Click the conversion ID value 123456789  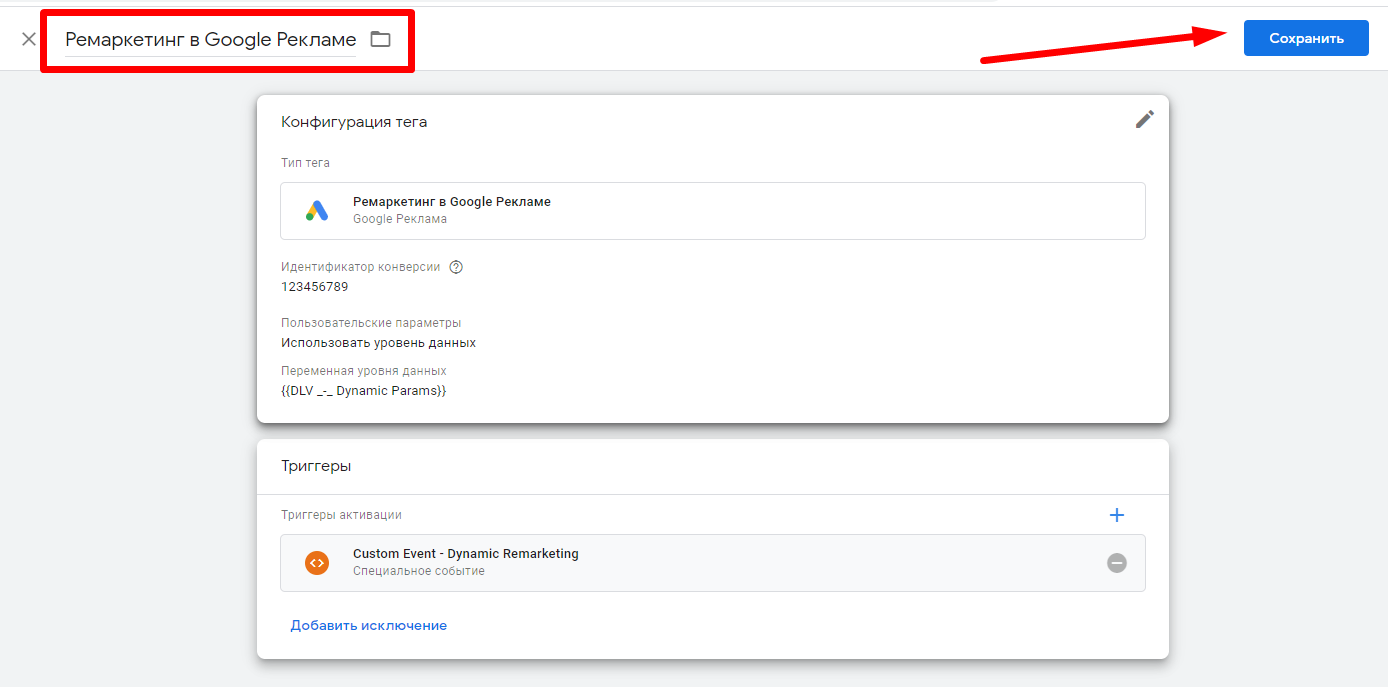(314, 287)
